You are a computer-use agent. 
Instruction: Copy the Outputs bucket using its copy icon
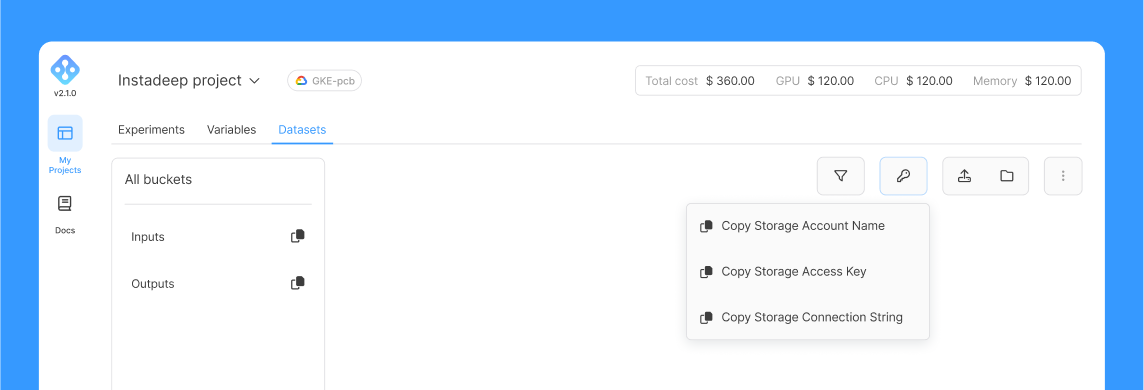point(298,283)
